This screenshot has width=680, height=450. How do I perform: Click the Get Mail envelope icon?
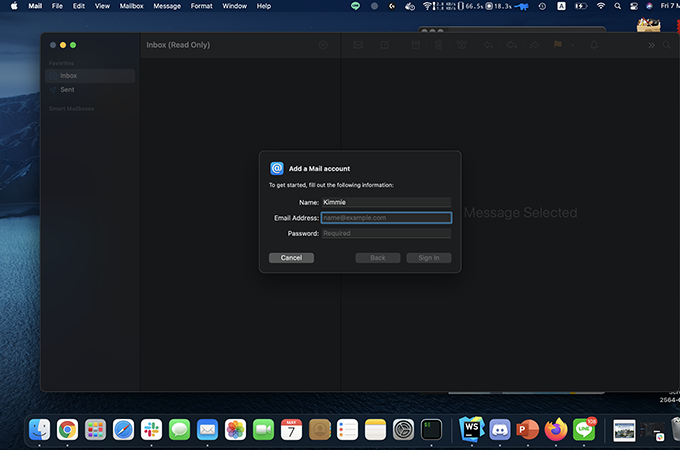click(x=358, y=45)
